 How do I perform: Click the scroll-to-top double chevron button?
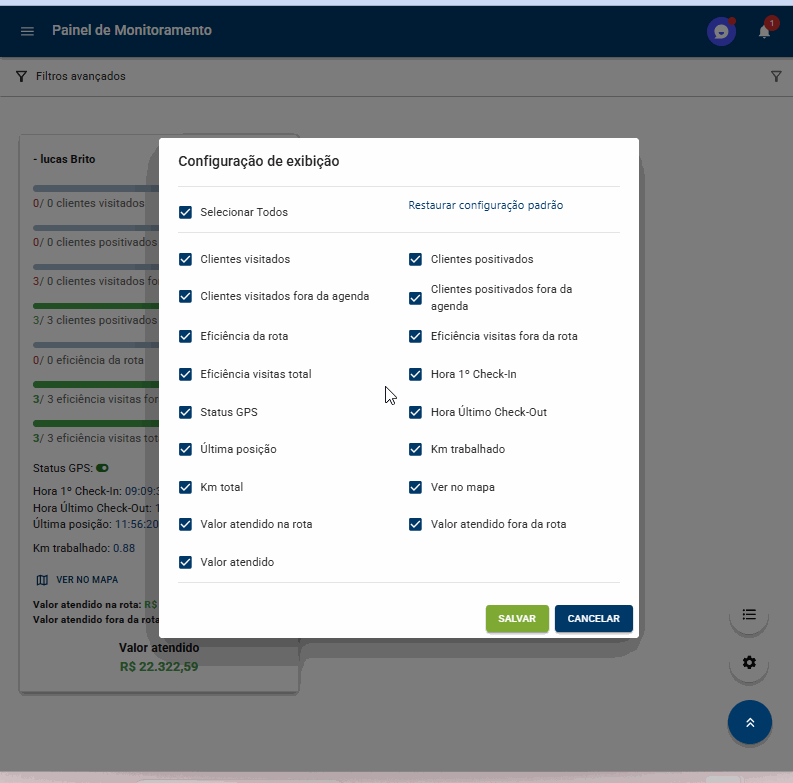750,722
